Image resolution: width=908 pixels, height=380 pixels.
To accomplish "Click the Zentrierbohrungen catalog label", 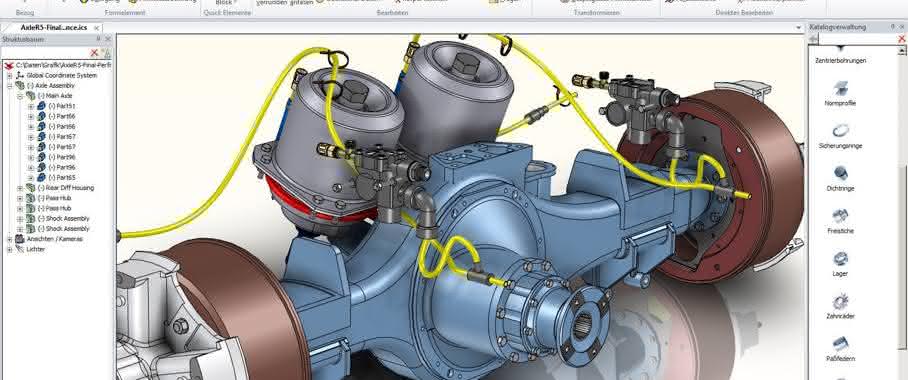I will (840, 60).
